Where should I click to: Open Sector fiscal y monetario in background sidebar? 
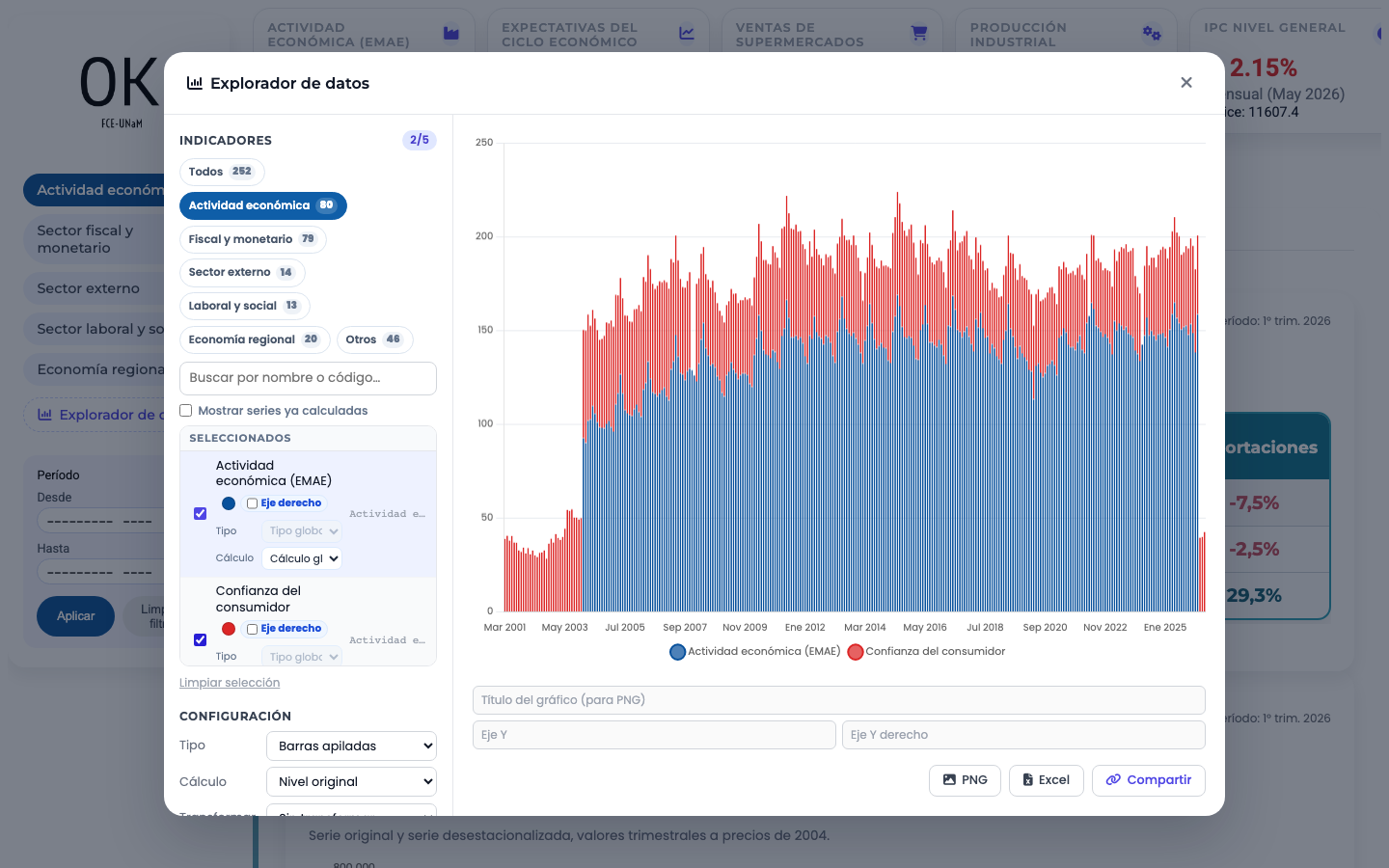[95, 239]
